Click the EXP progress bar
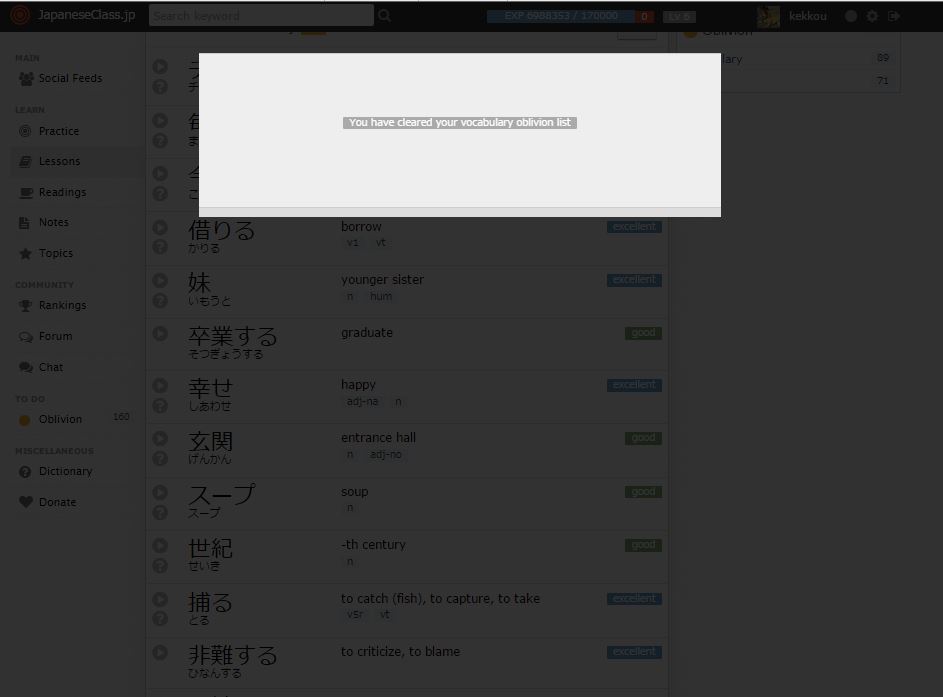The image size is (943, 697). (560, 16)
